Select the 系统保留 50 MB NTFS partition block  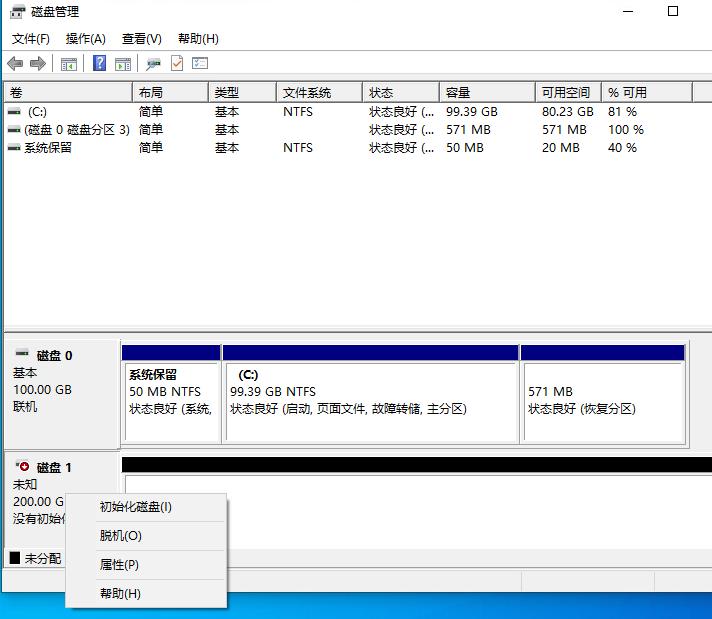[x=171, y=393]
